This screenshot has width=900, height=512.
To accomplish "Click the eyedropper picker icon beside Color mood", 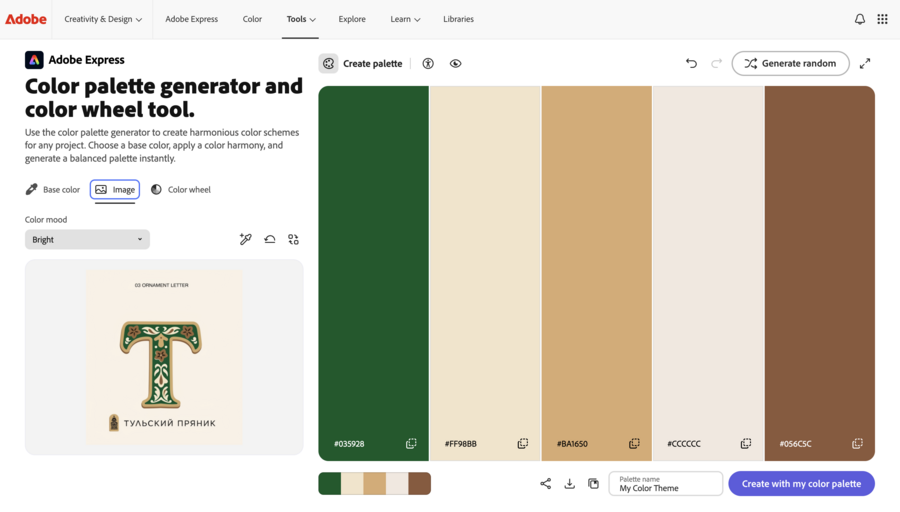I will click(x=246, y=239).
